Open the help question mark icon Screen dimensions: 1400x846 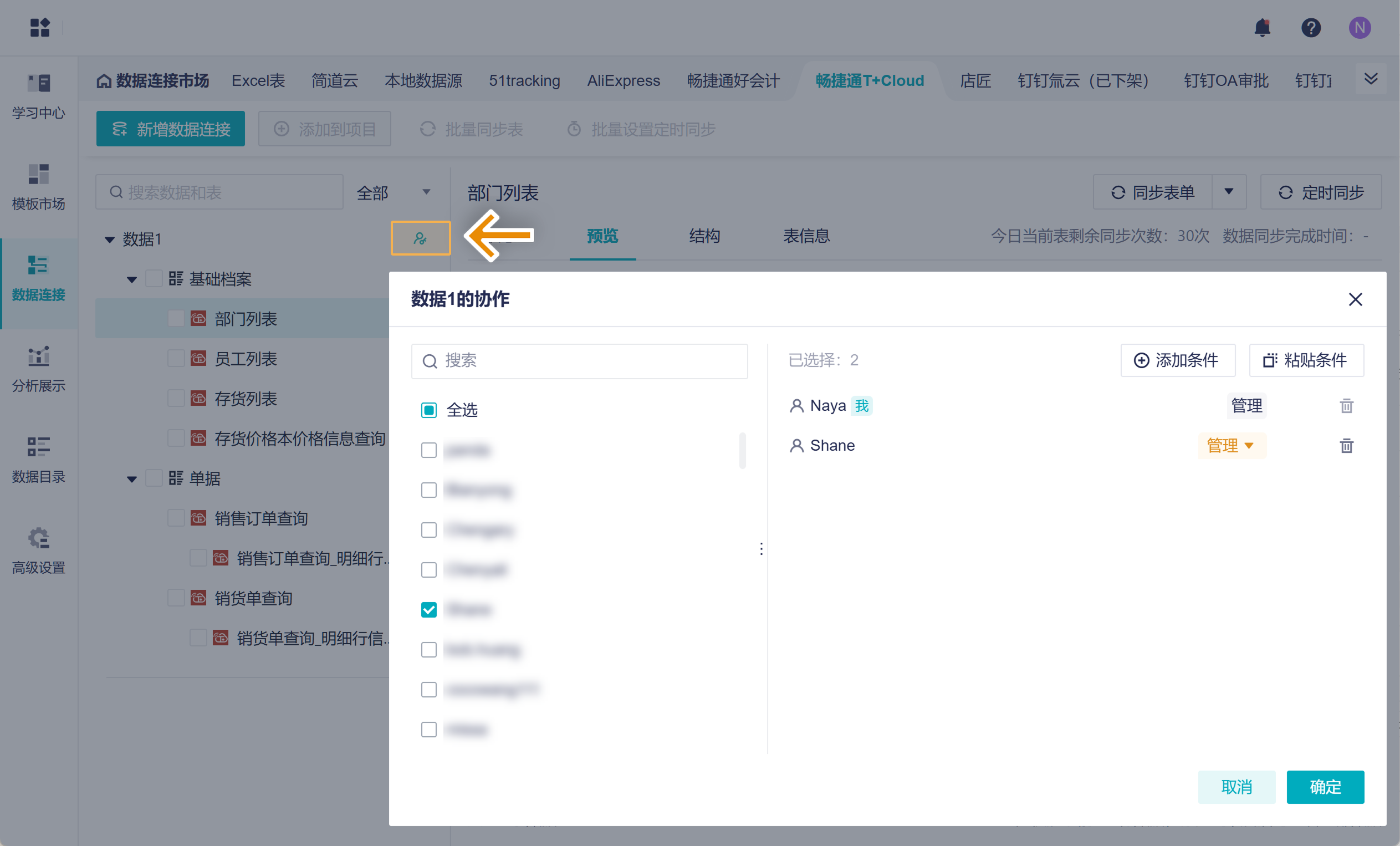click(1310, 27)
